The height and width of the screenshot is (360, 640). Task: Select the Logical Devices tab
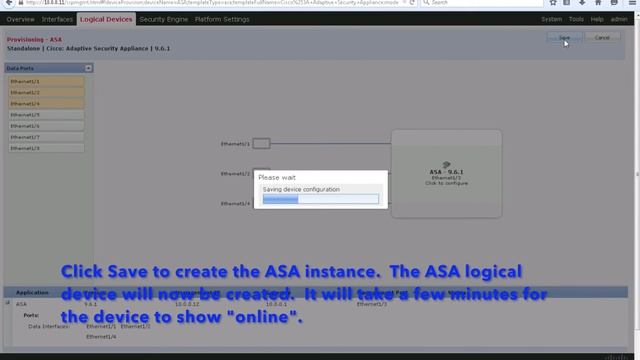[106, 19]
